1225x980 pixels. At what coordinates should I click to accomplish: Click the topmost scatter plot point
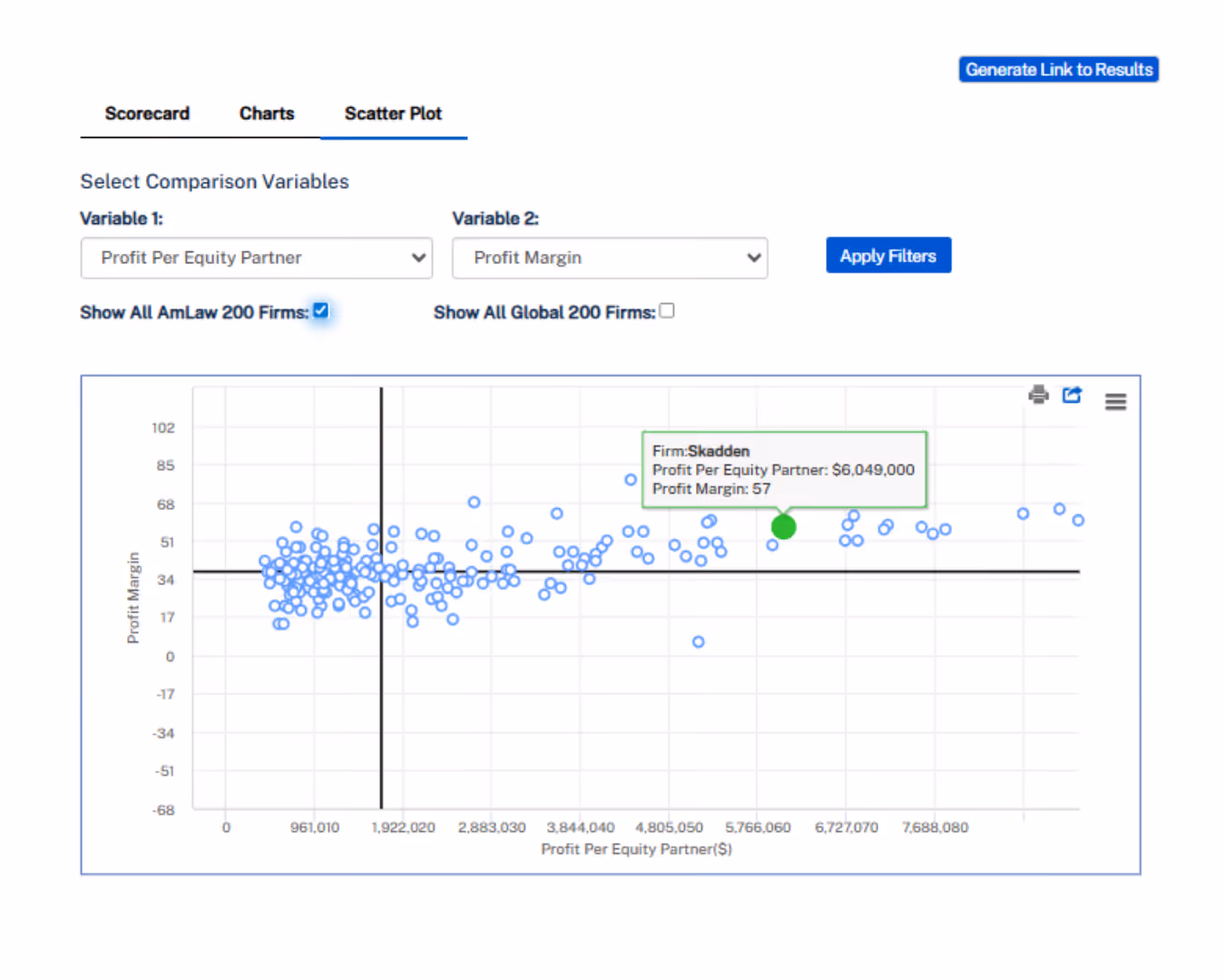tap(630, 479)
